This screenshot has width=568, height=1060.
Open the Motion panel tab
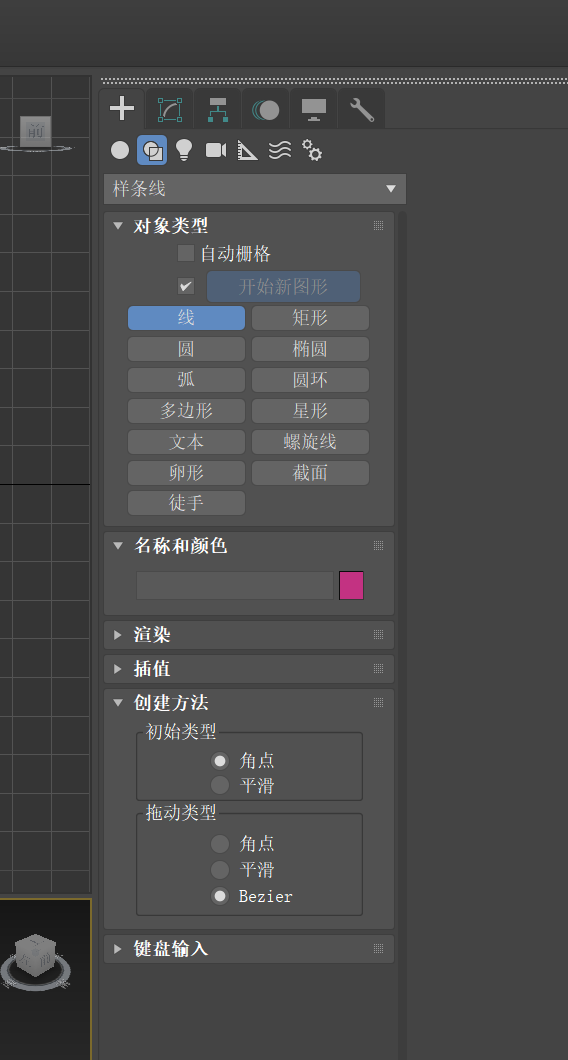266,109
